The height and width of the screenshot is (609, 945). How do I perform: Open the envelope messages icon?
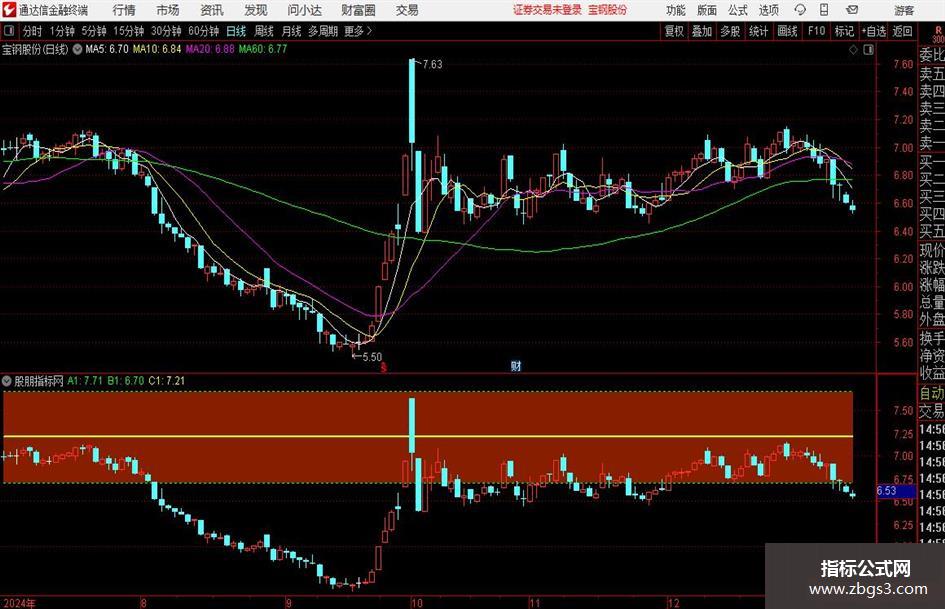(852, 10)
